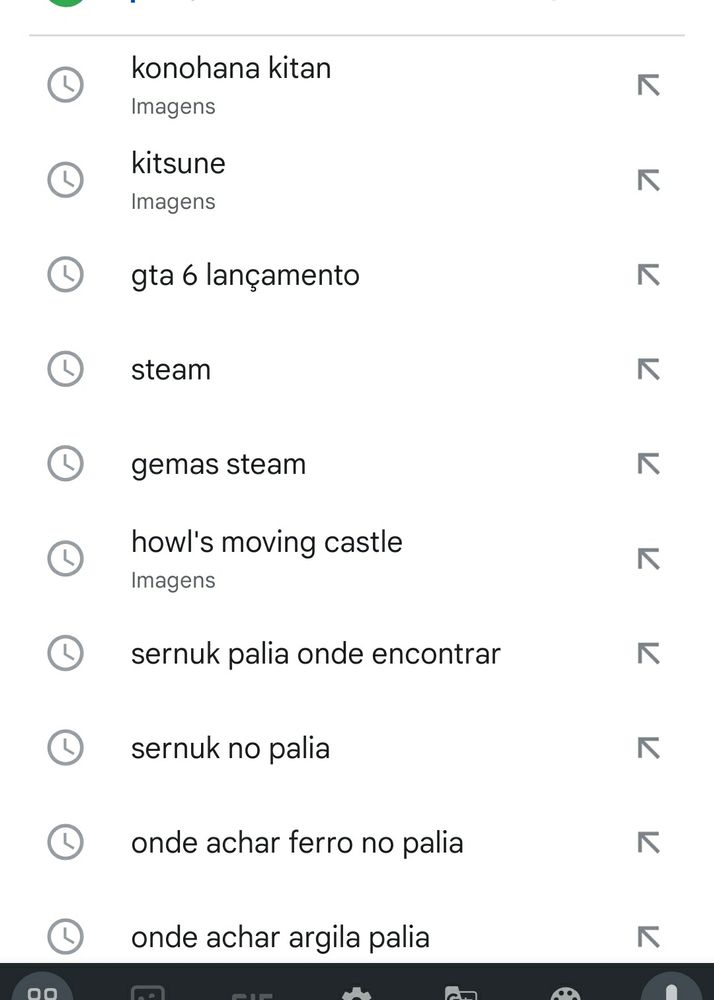Tap arrow beside 'howl's moving castle'

(648, 559)
